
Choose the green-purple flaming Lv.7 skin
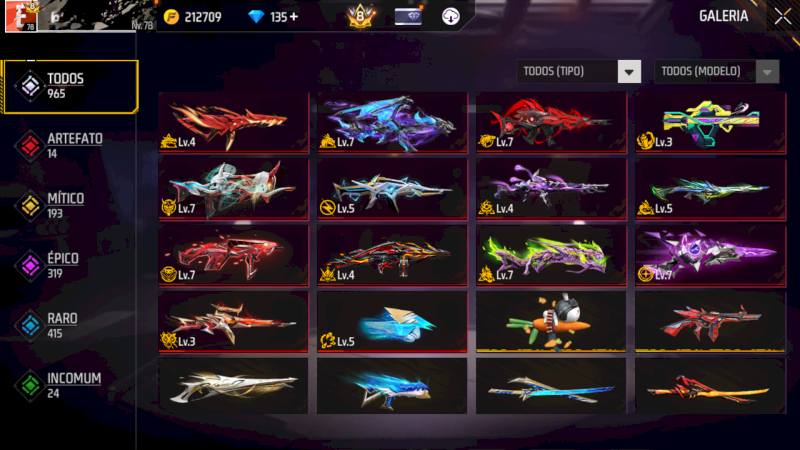[551, 255]
